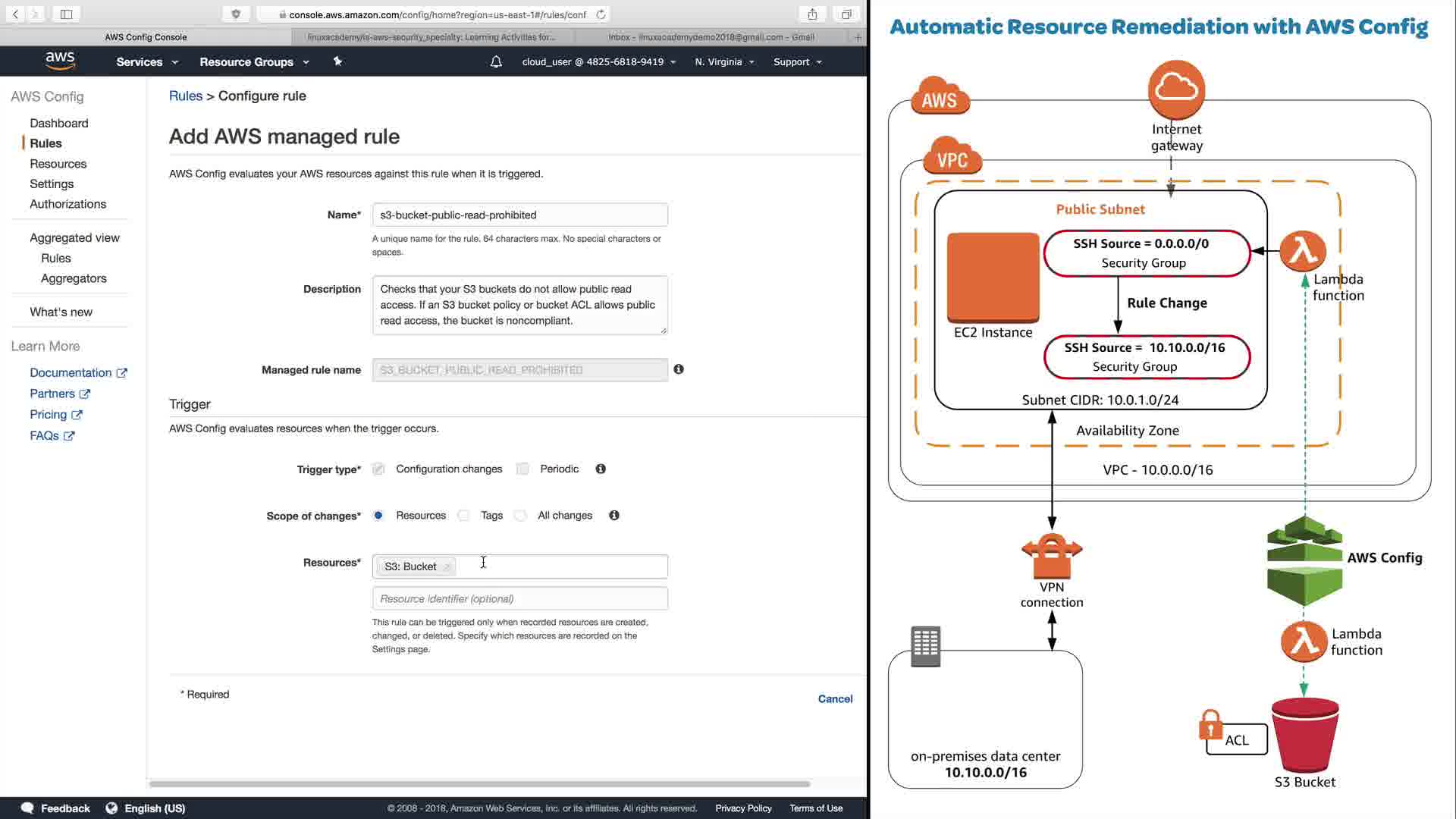
Task: Open the notifications bell icon
Action: click(x=496, y=61)
